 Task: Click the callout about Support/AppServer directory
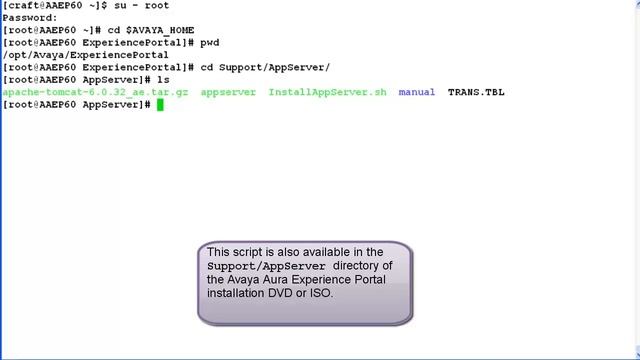point(305,284)
